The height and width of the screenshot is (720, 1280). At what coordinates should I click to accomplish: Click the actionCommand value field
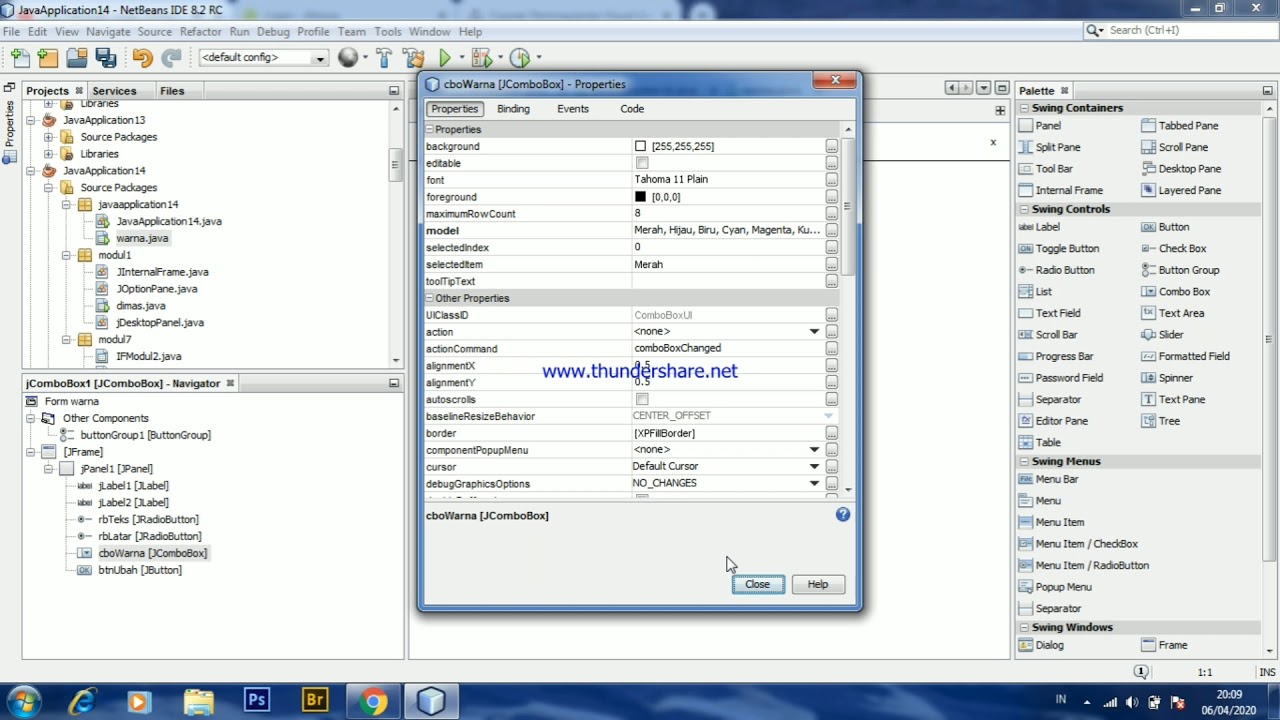point(726,349)
